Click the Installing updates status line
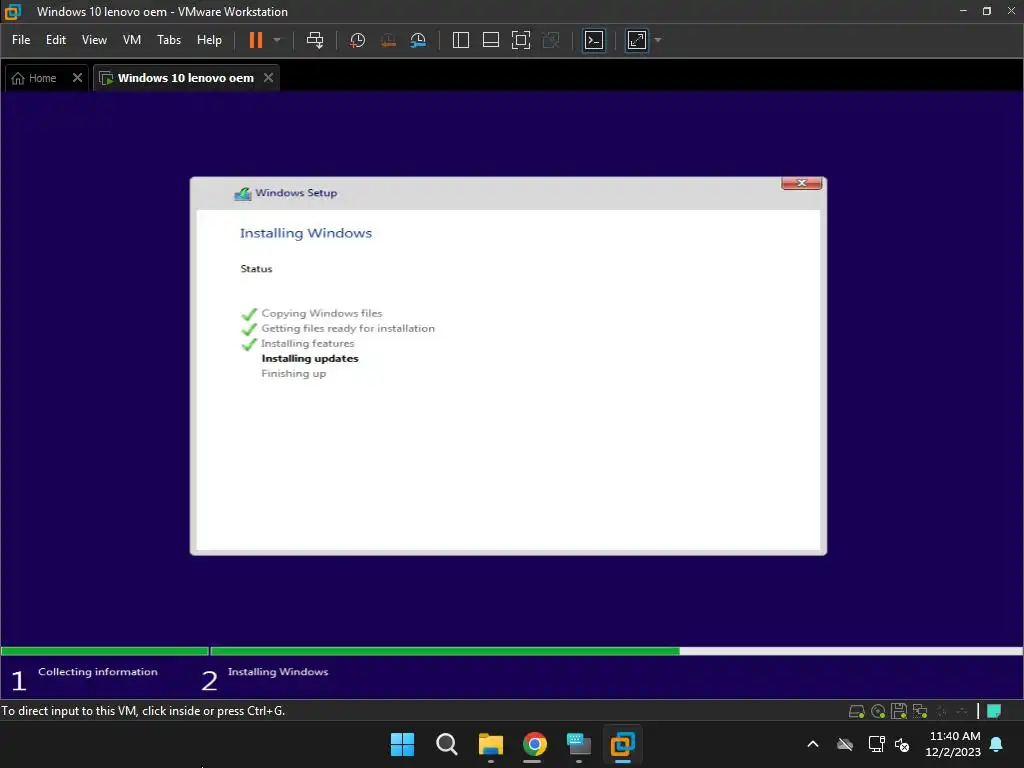 tap(310, 359)
